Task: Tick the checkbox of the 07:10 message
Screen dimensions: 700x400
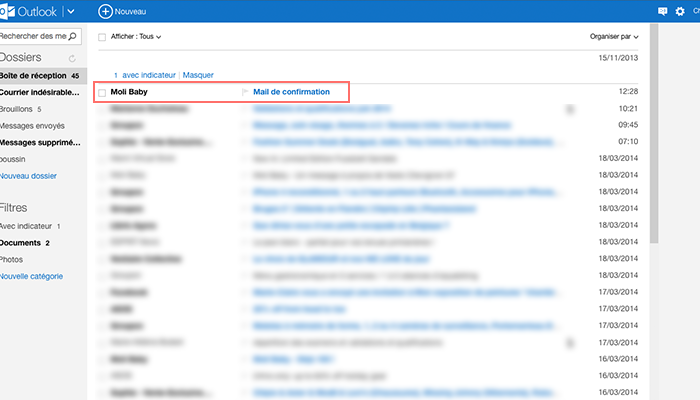Action: pyautogui.click(x=102, y=142)
